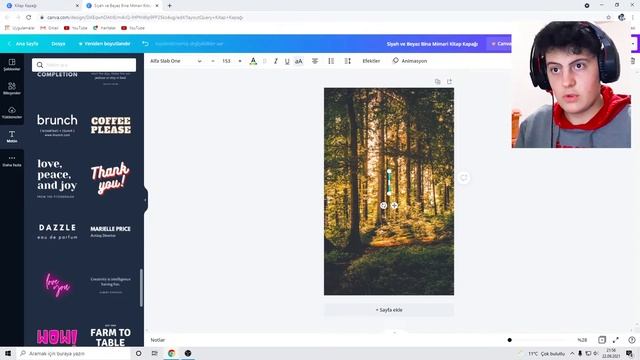Click the %28 zoom percentage
Image resolution: width=640 pixels, height=360 pixels.
[x=582, y=340]
